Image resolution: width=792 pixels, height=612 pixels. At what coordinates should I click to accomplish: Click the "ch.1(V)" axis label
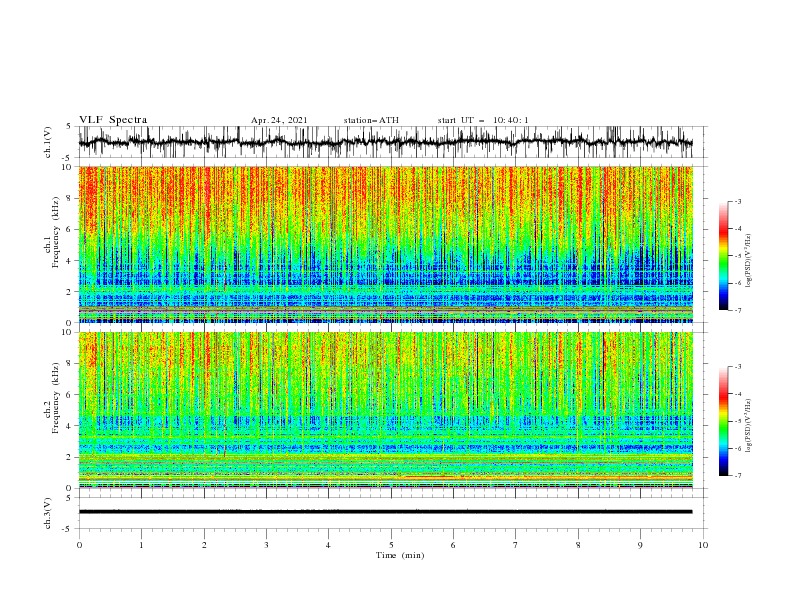[x=48, y=142]
